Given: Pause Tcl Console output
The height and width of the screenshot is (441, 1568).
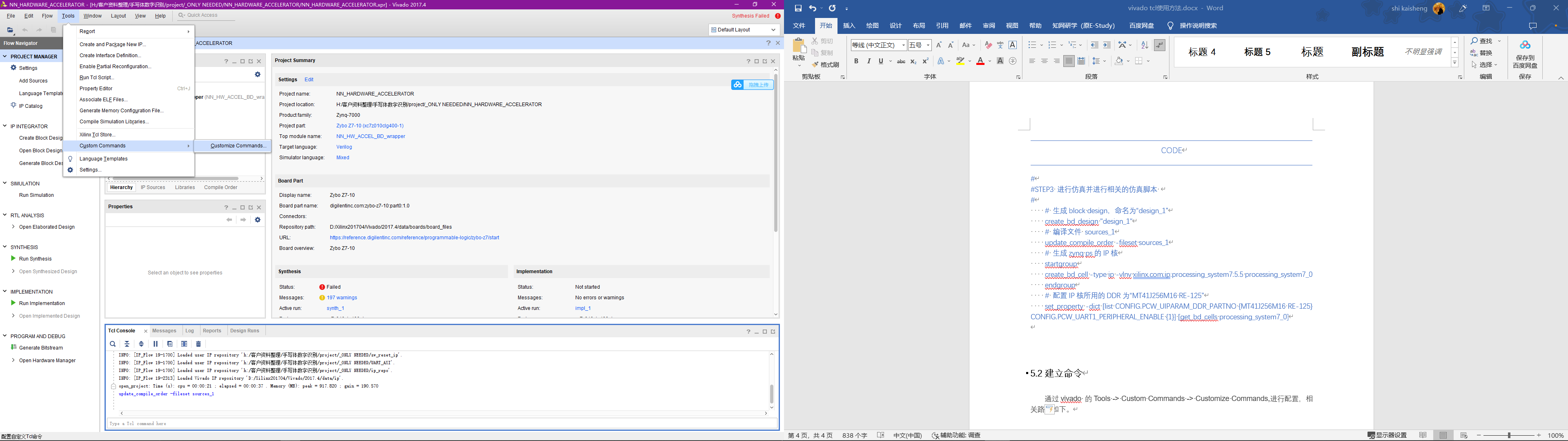Looking at the screenshot, I should pyautogui.click(x=156, y=344).
